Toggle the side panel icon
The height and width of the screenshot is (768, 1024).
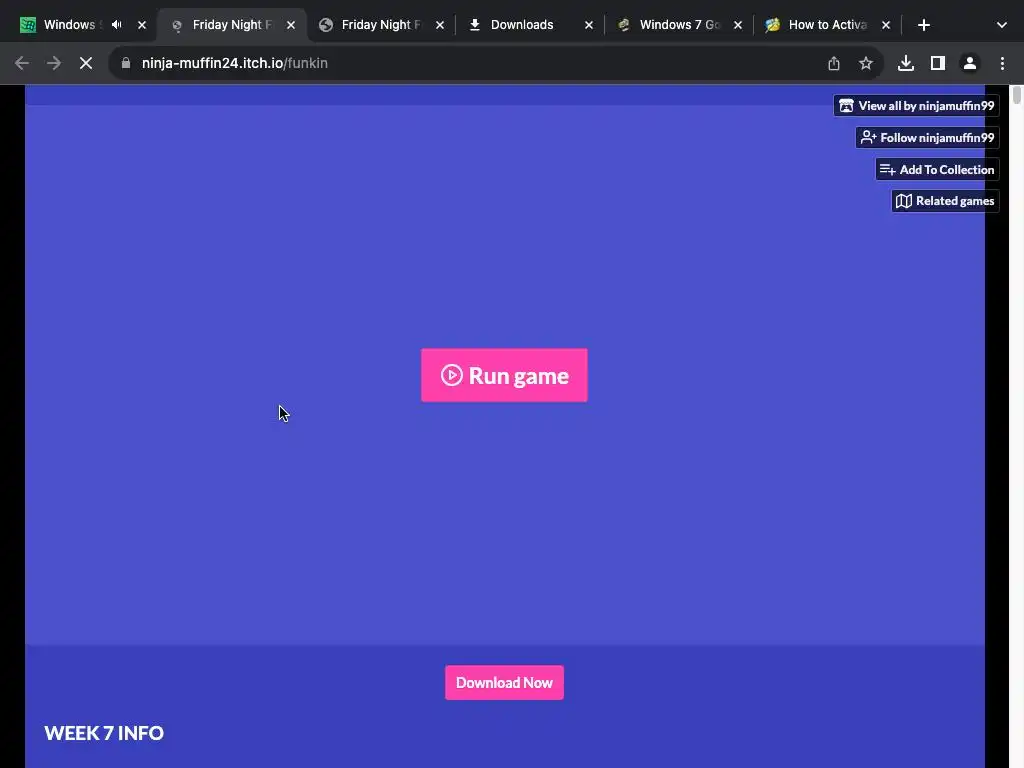(938, 63)
